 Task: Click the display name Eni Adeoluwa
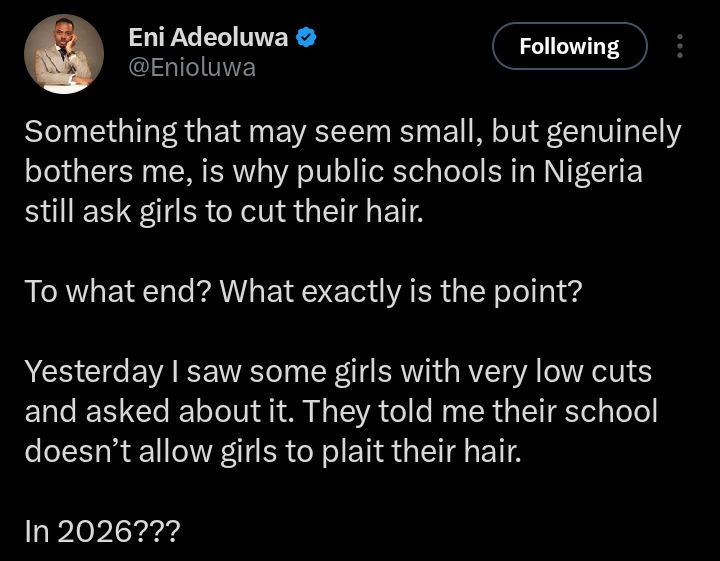208,39
